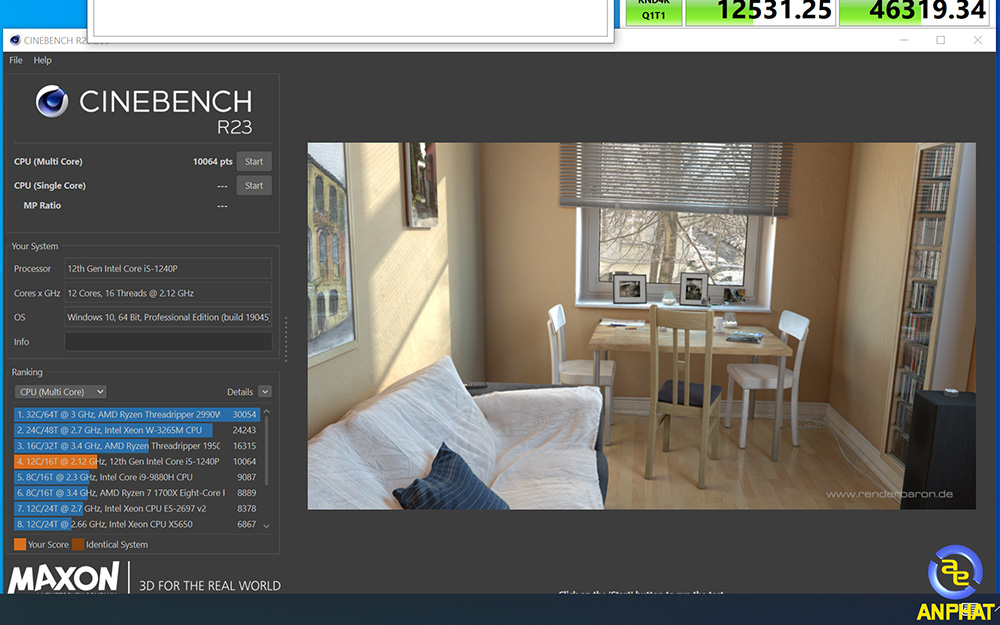Close the Cinebench window
The image size is (1000, 625).
(x=978, y=40)
